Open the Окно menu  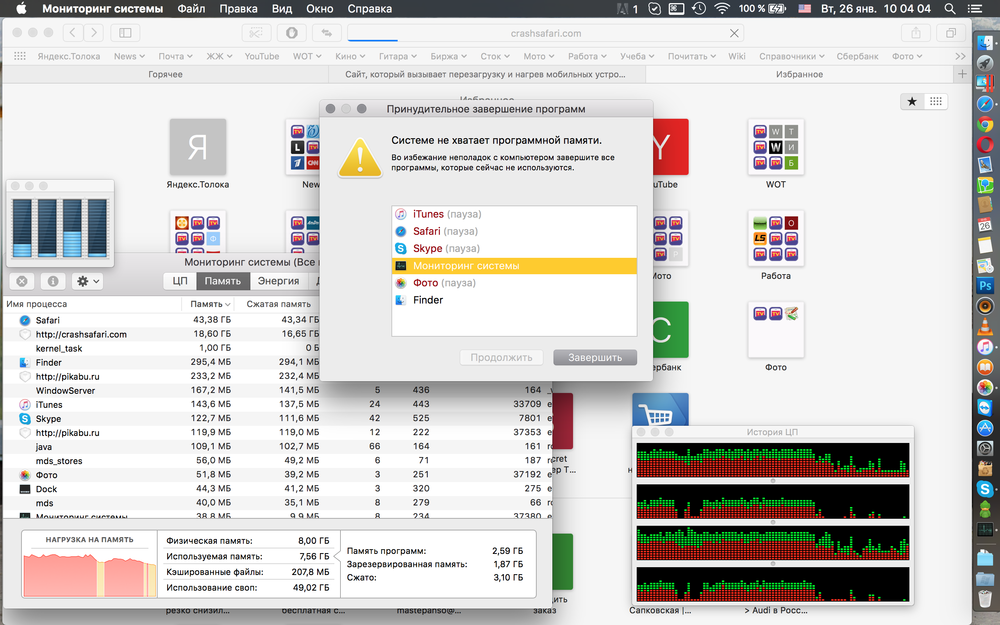(x=320, y=9)
